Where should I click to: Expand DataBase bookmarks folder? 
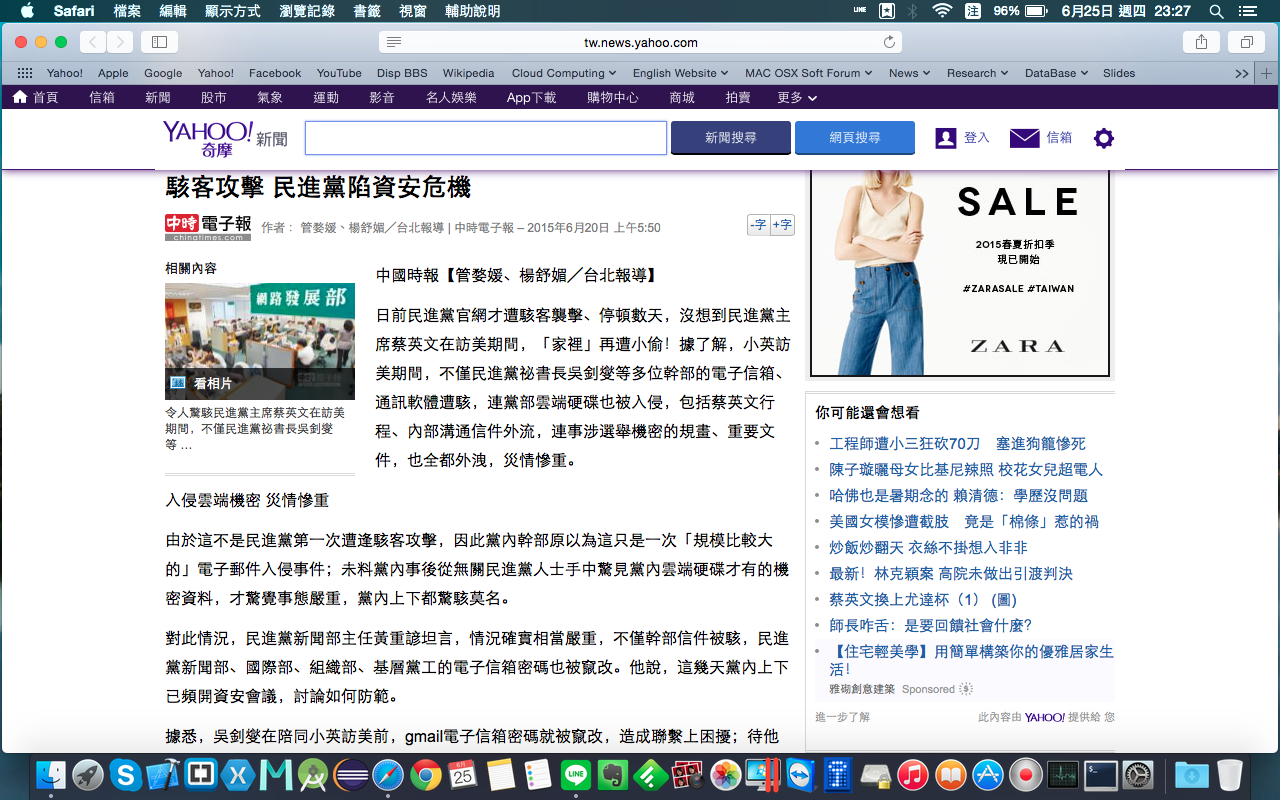(x=1056, y=73)
